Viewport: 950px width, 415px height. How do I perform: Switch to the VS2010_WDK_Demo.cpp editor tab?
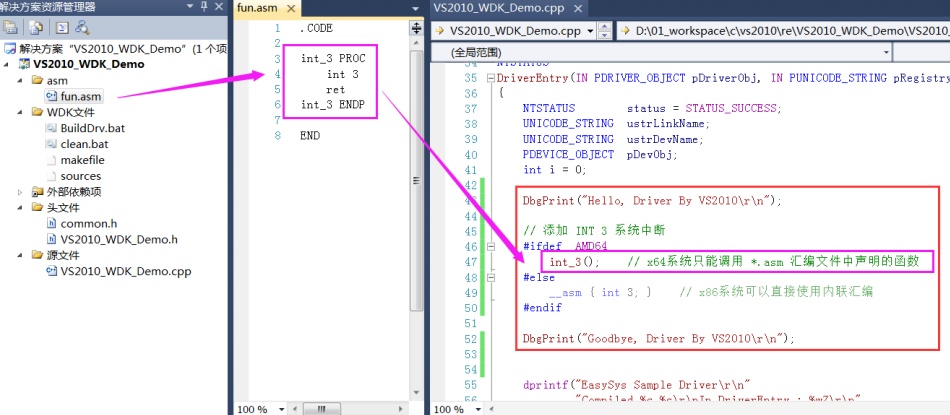(x=500, y=9)
